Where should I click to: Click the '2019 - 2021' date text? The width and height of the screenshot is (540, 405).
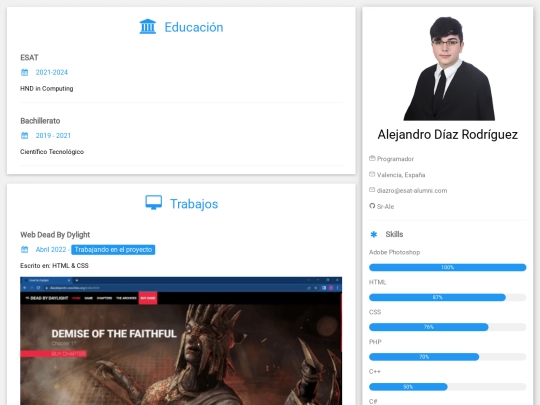pos(53,135)
